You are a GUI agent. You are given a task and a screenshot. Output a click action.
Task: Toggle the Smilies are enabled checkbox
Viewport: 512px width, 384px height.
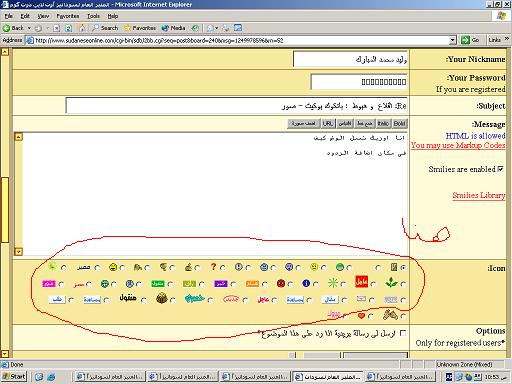[x=501, y=169]
